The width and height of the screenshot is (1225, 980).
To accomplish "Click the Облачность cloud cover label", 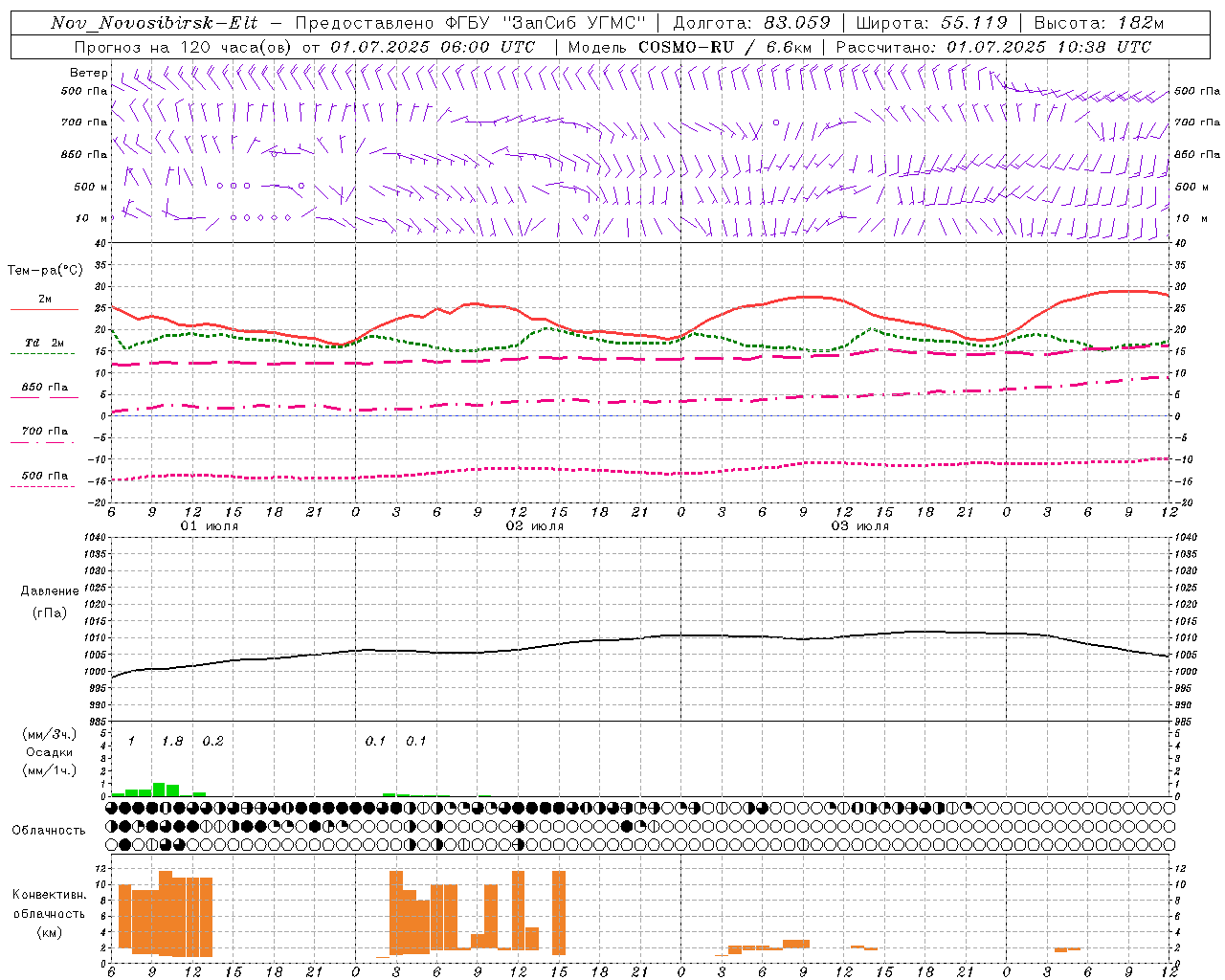I will pos(49,831).
